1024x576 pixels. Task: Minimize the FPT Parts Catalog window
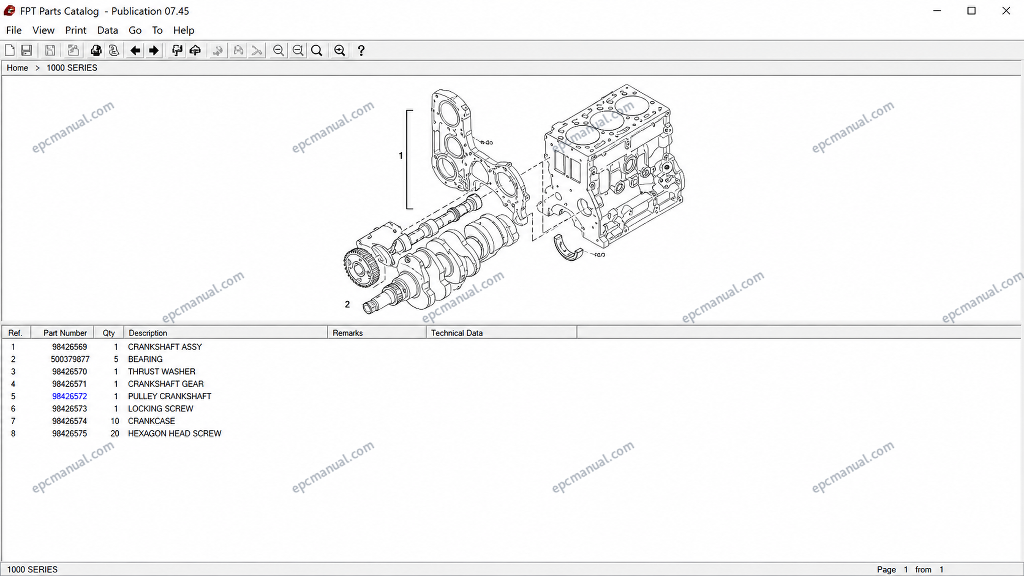(937, 10)
